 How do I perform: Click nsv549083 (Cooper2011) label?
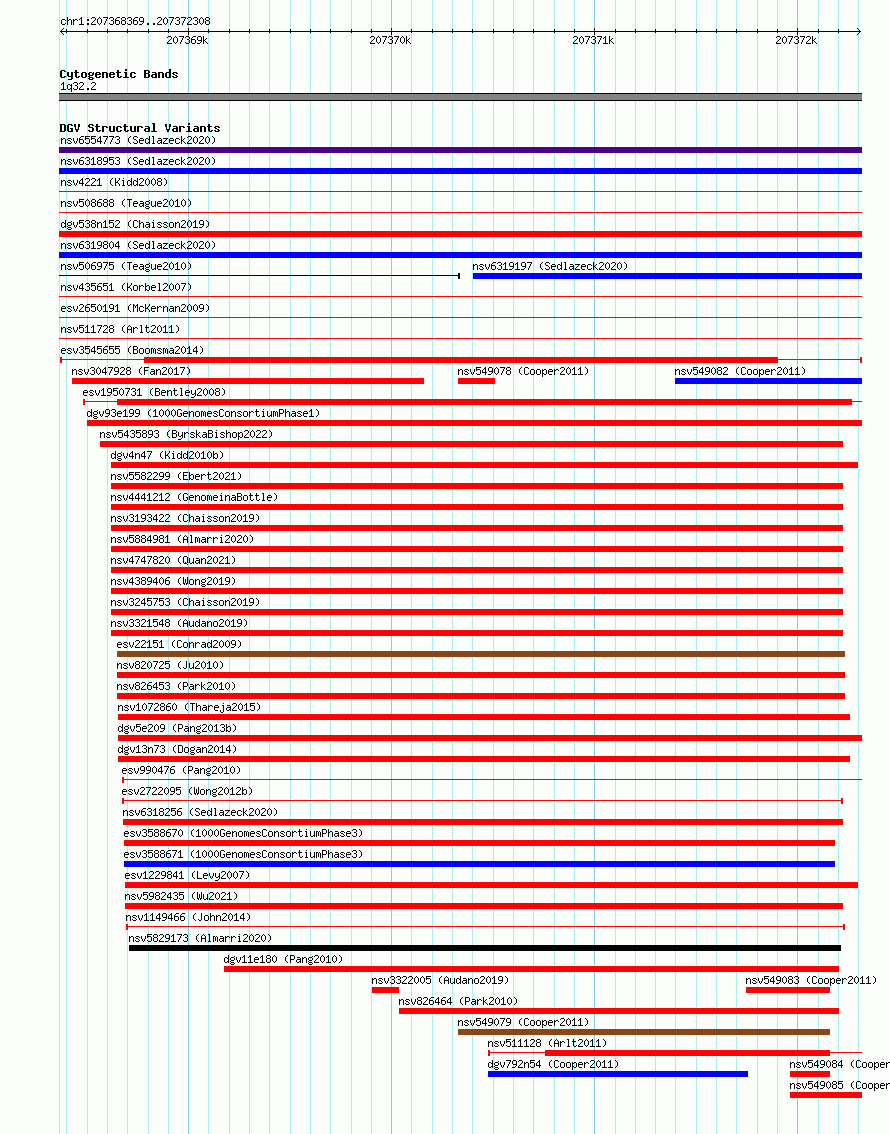(x=811, y=979)
